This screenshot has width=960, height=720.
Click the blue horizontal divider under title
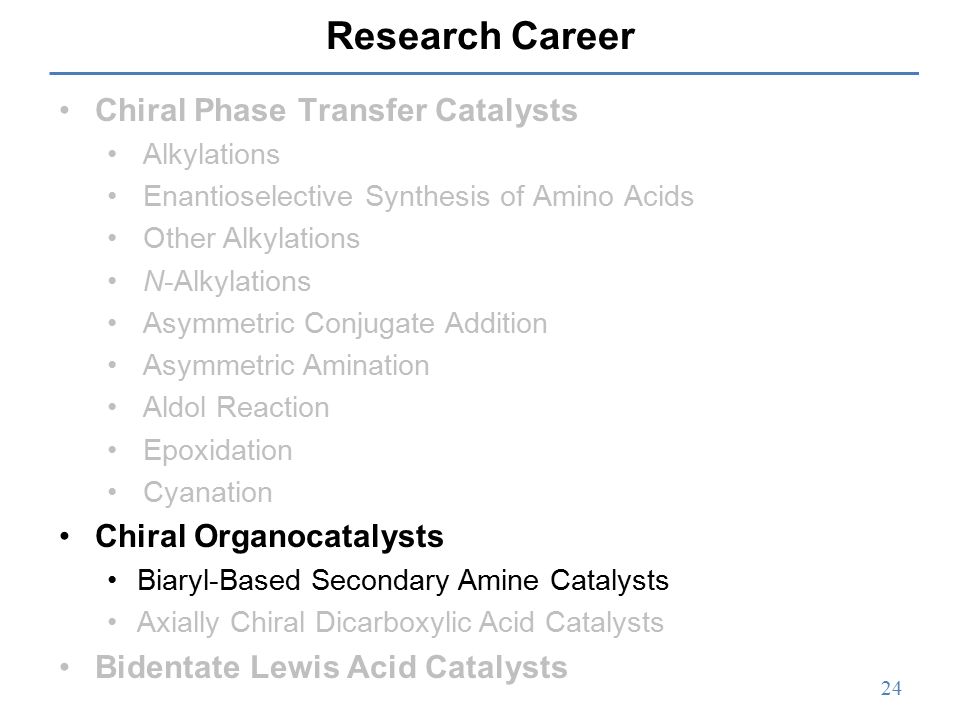coord(484,73)
